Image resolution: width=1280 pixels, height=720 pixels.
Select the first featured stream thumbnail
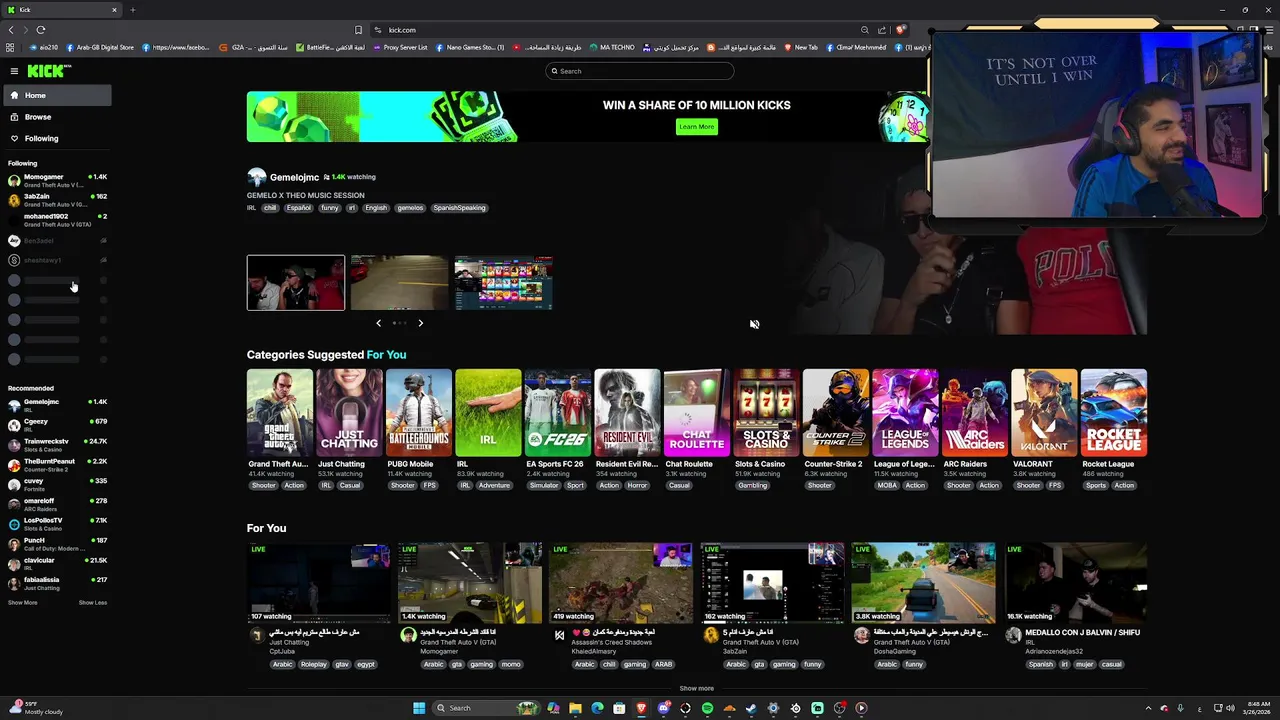(x=296, y=282)
